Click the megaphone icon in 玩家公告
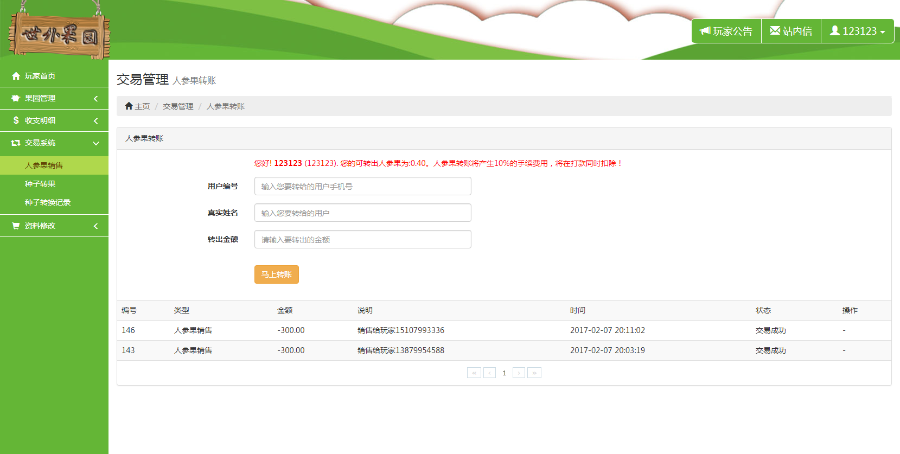This screenshot has height=454, width=900. coord(705,31)
